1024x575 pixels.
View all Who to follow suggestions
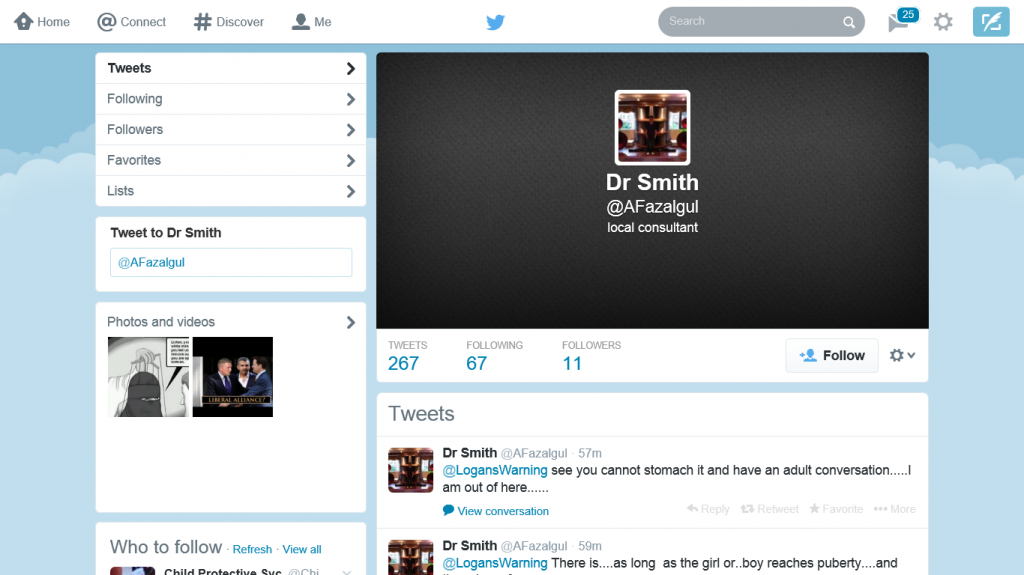coord(302,550)
